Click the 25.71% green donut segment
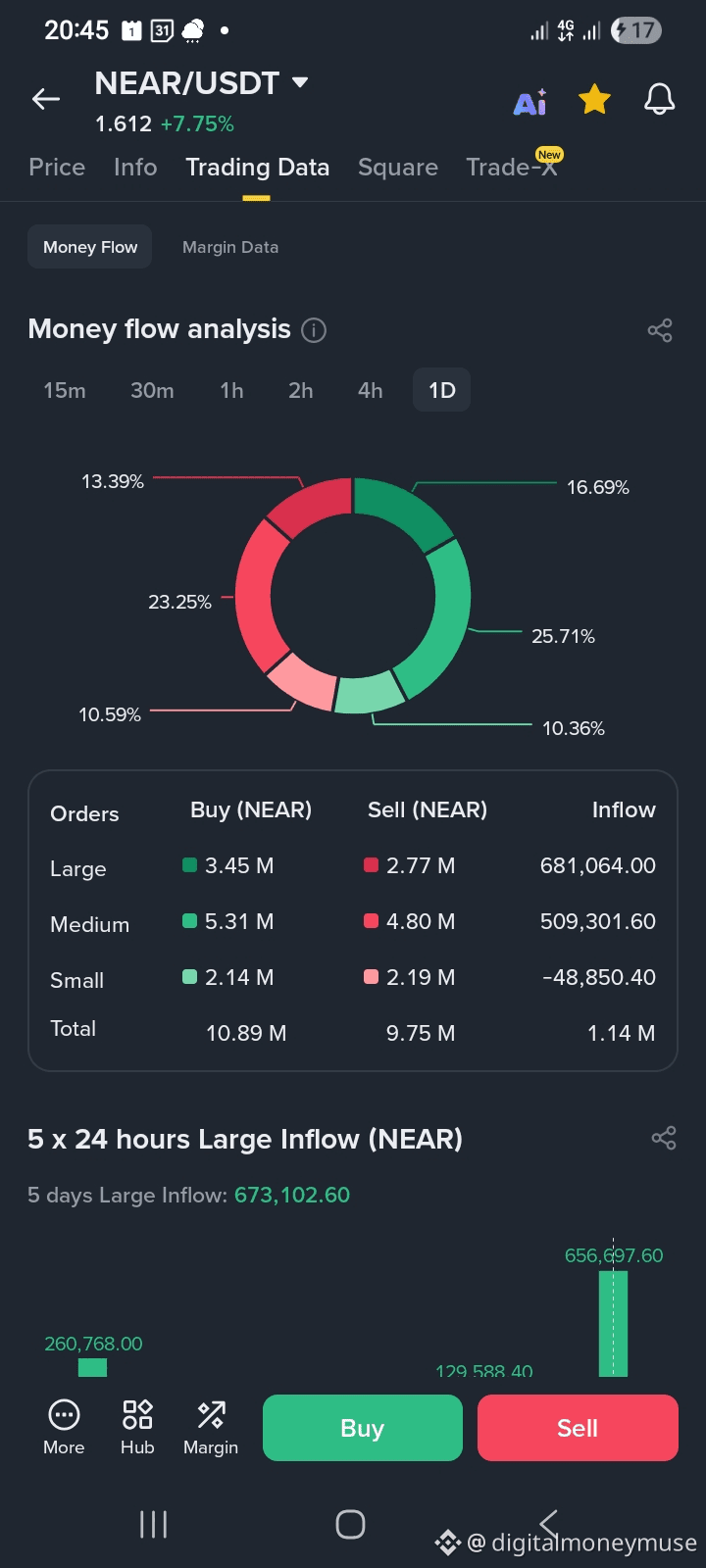This screenshot has width=706, height=1568. point(443,617)
